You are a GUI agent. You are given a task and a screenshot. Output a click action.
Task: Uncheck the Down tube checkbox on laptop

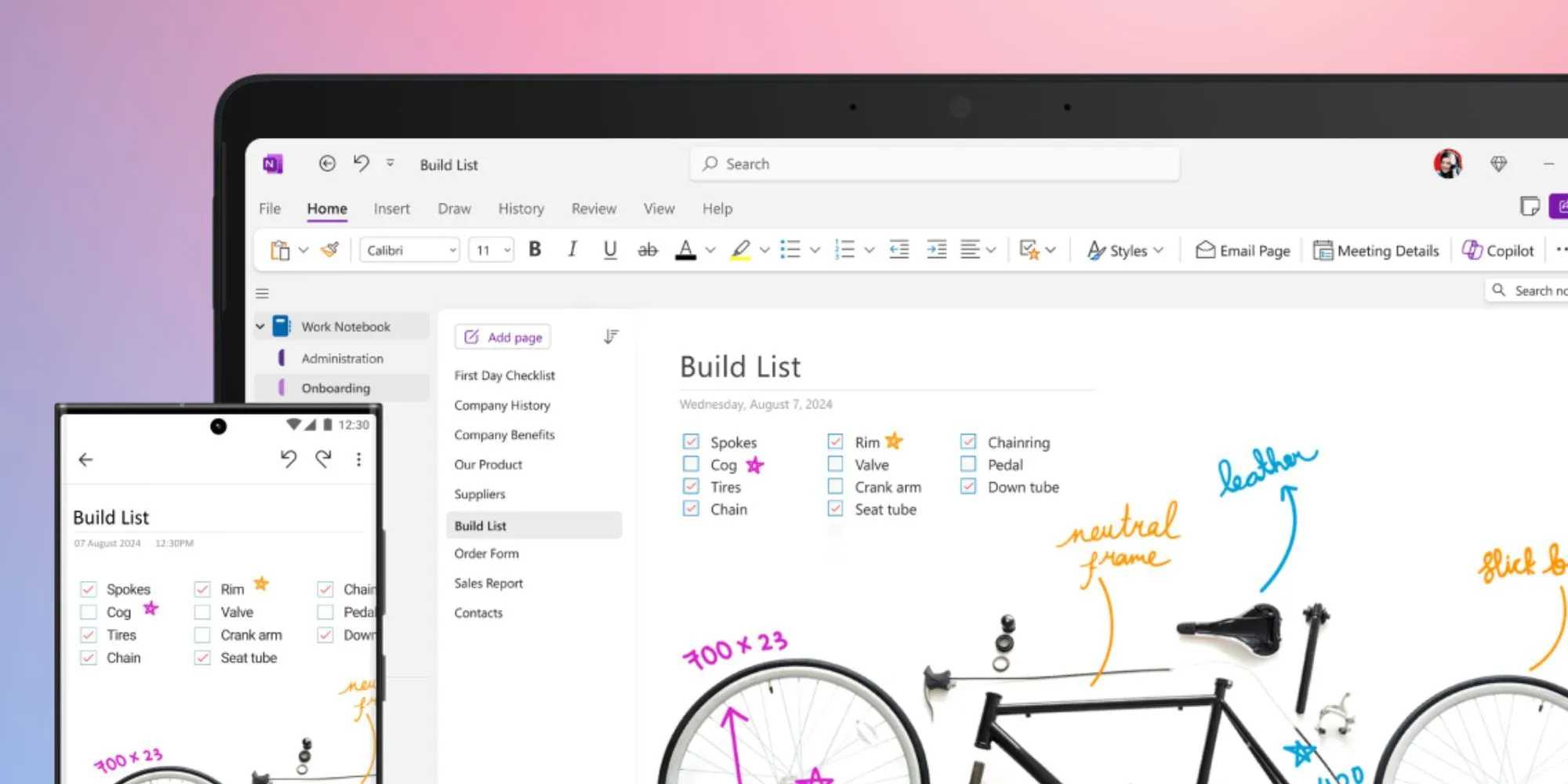[x=968, y=486]
